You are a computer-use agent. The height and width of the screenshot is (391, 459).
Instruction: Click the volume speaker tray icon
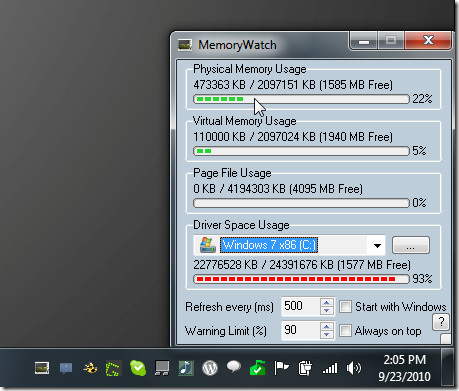353,368
